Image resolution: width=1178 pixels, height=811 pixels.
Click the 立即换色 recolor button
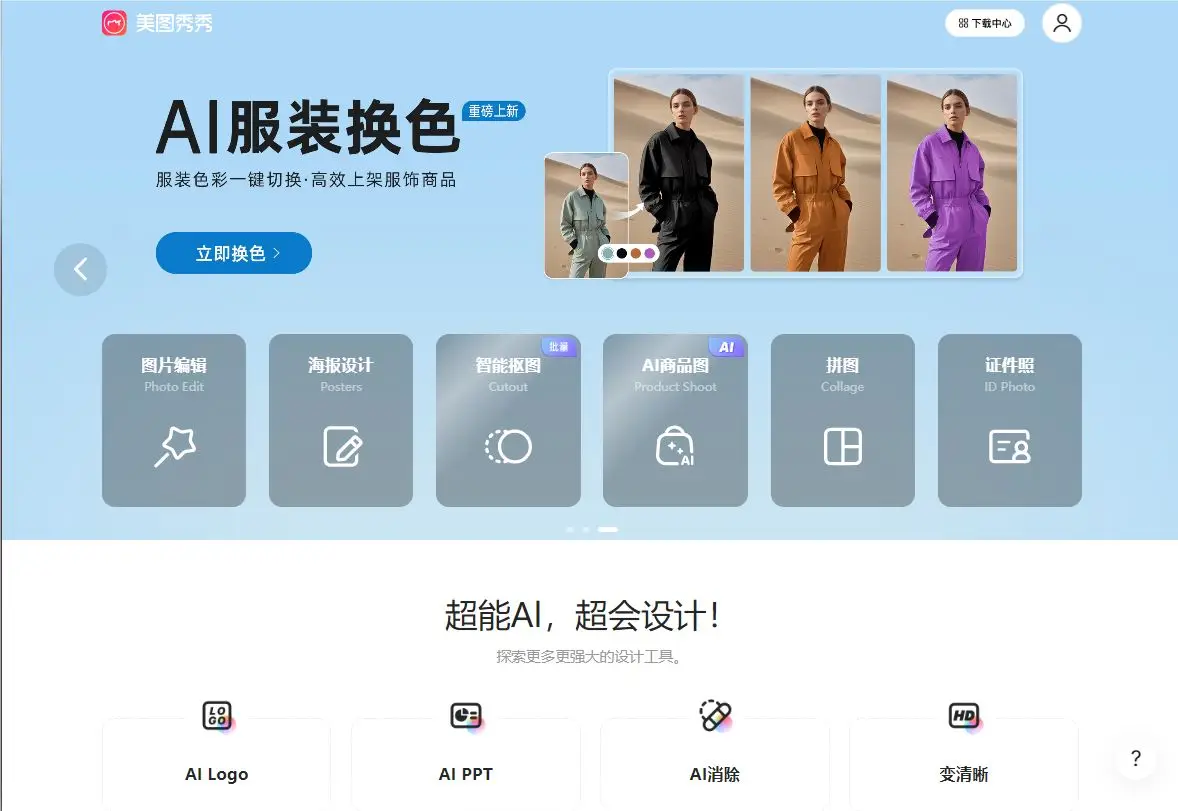click(233, 253)
